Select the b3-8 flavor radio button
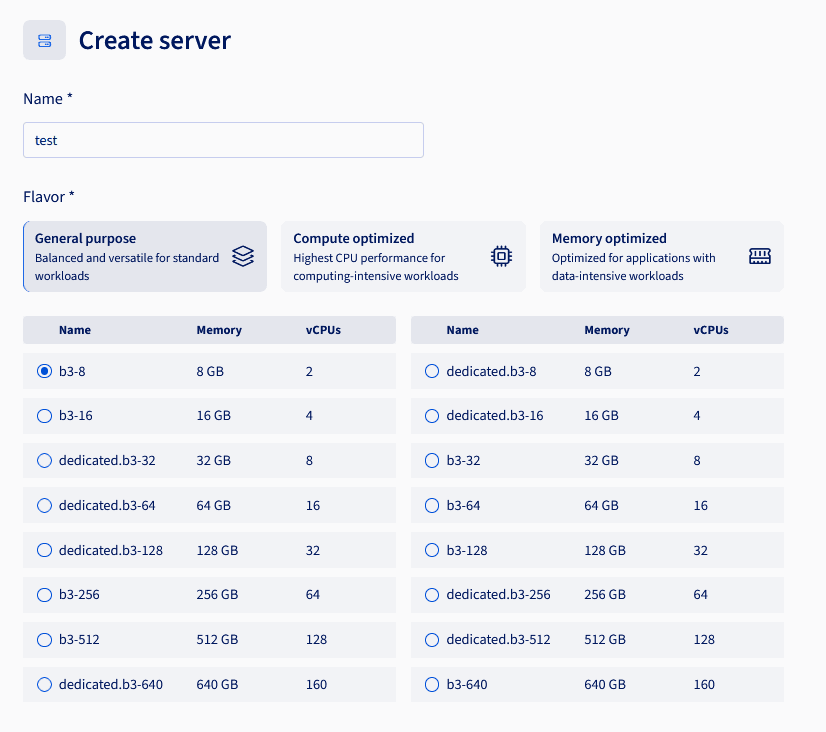The height and width of the screenshot is (732, 826). click(44, 371)
